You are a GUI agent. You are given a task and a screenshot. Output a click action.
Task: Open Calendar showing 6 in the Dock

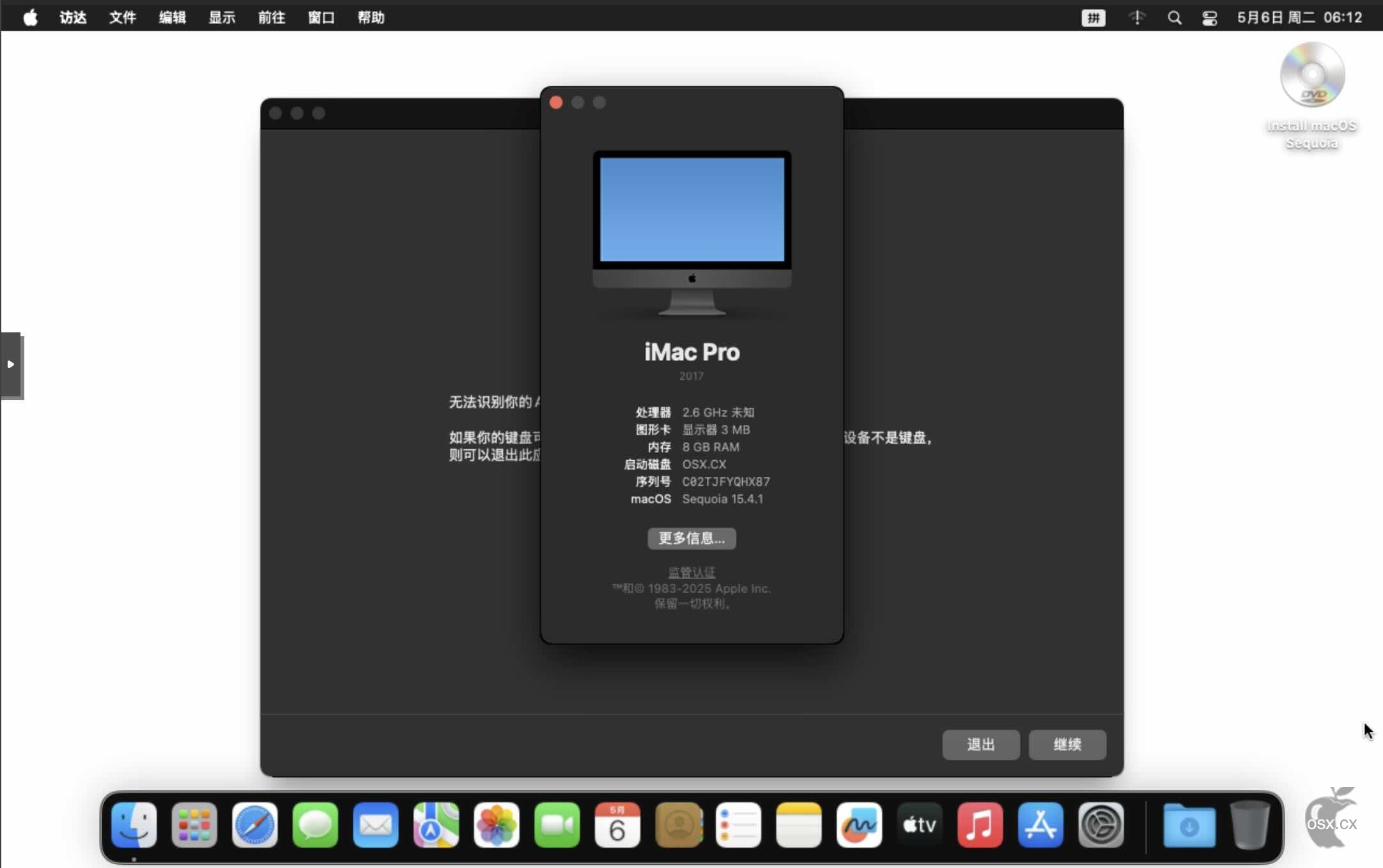point(617,825)
